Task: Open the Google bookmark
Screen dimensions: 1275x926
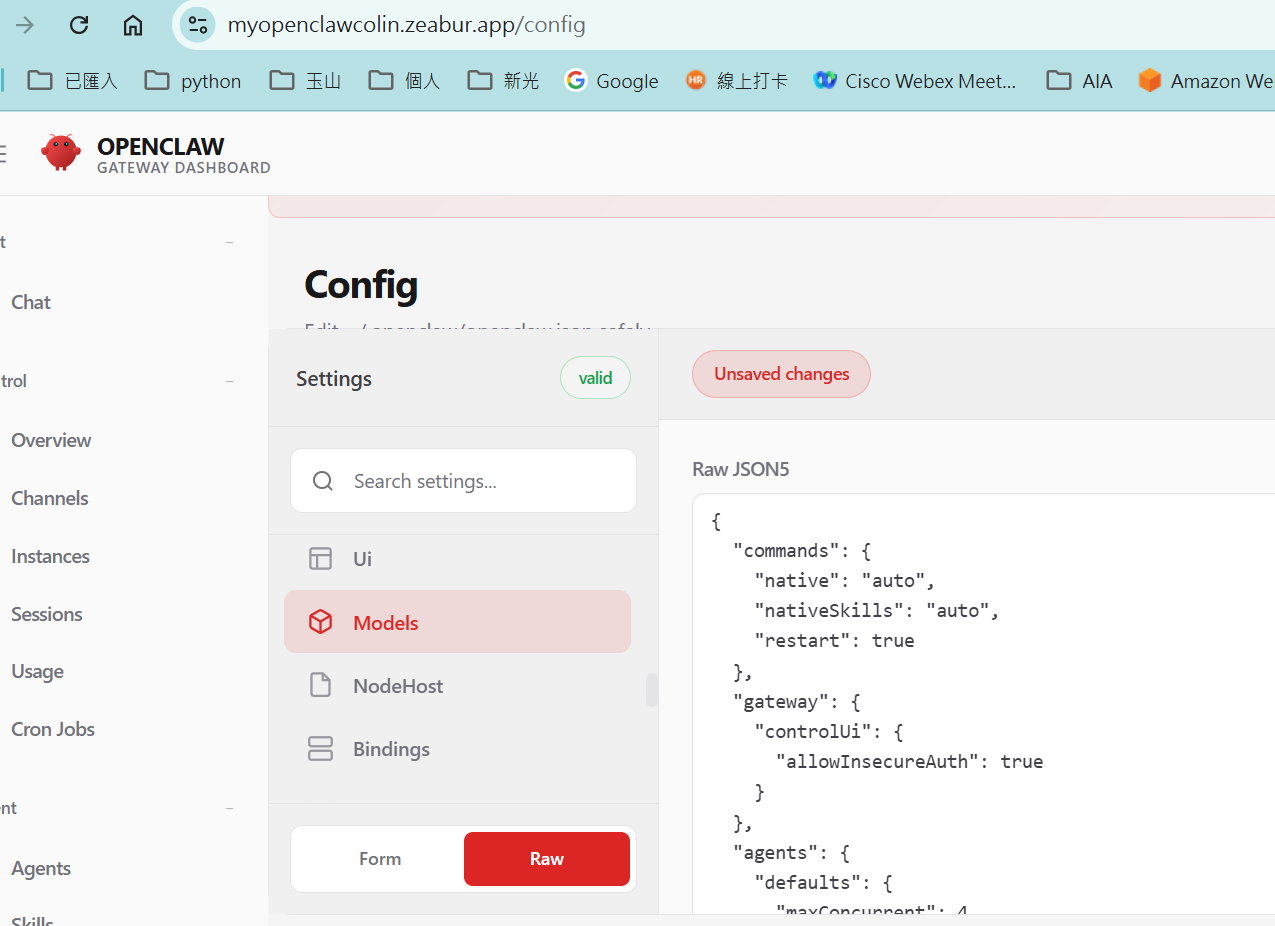Action: point(611,81)
